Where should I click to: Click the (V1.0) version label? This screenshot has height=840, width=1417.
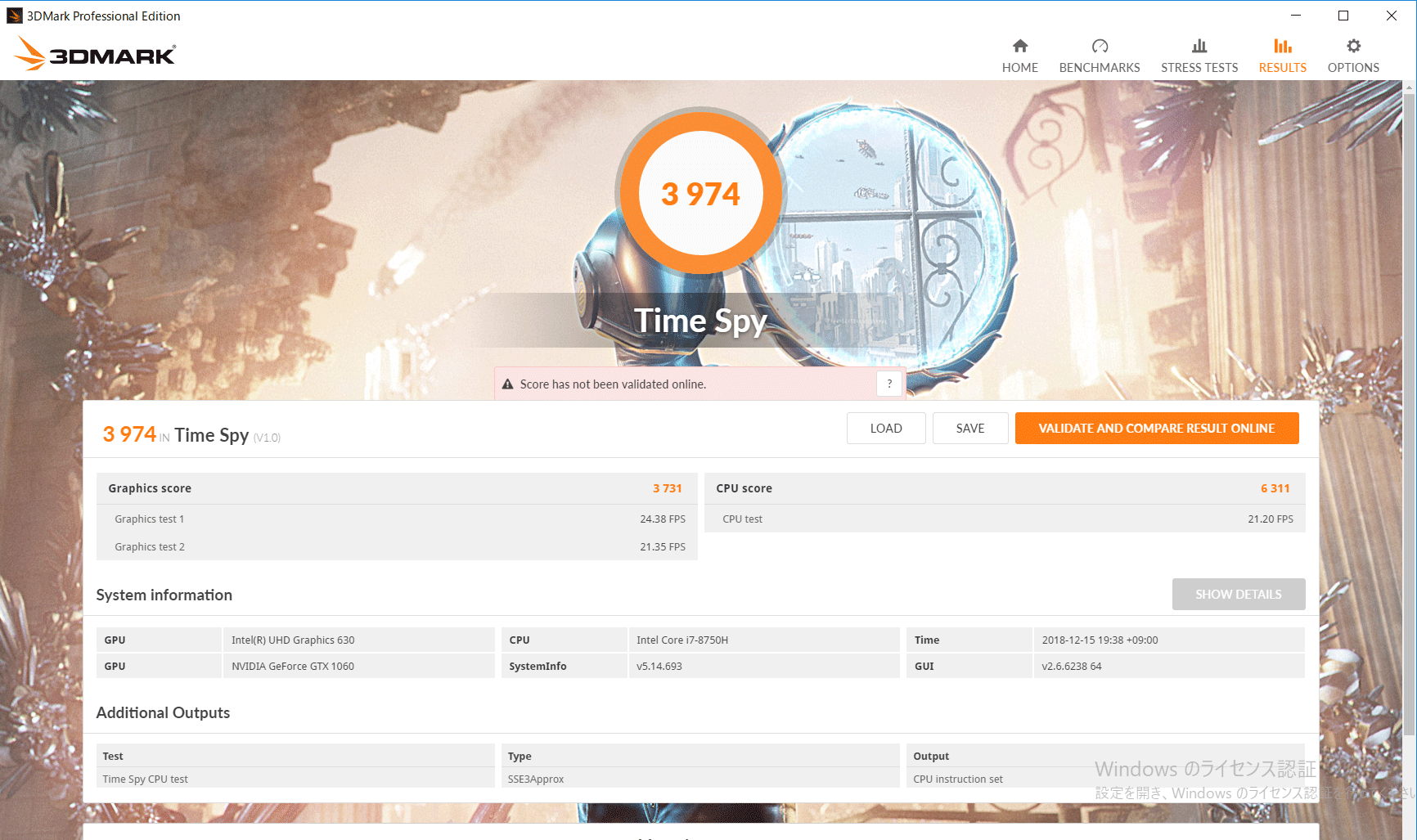[x=267, y=438]
